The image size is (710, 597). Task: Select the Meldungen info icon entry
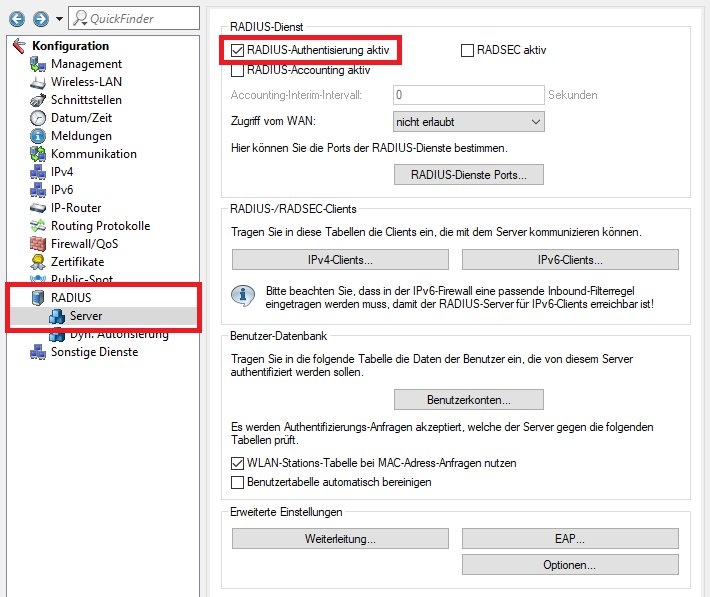[38, 136]
